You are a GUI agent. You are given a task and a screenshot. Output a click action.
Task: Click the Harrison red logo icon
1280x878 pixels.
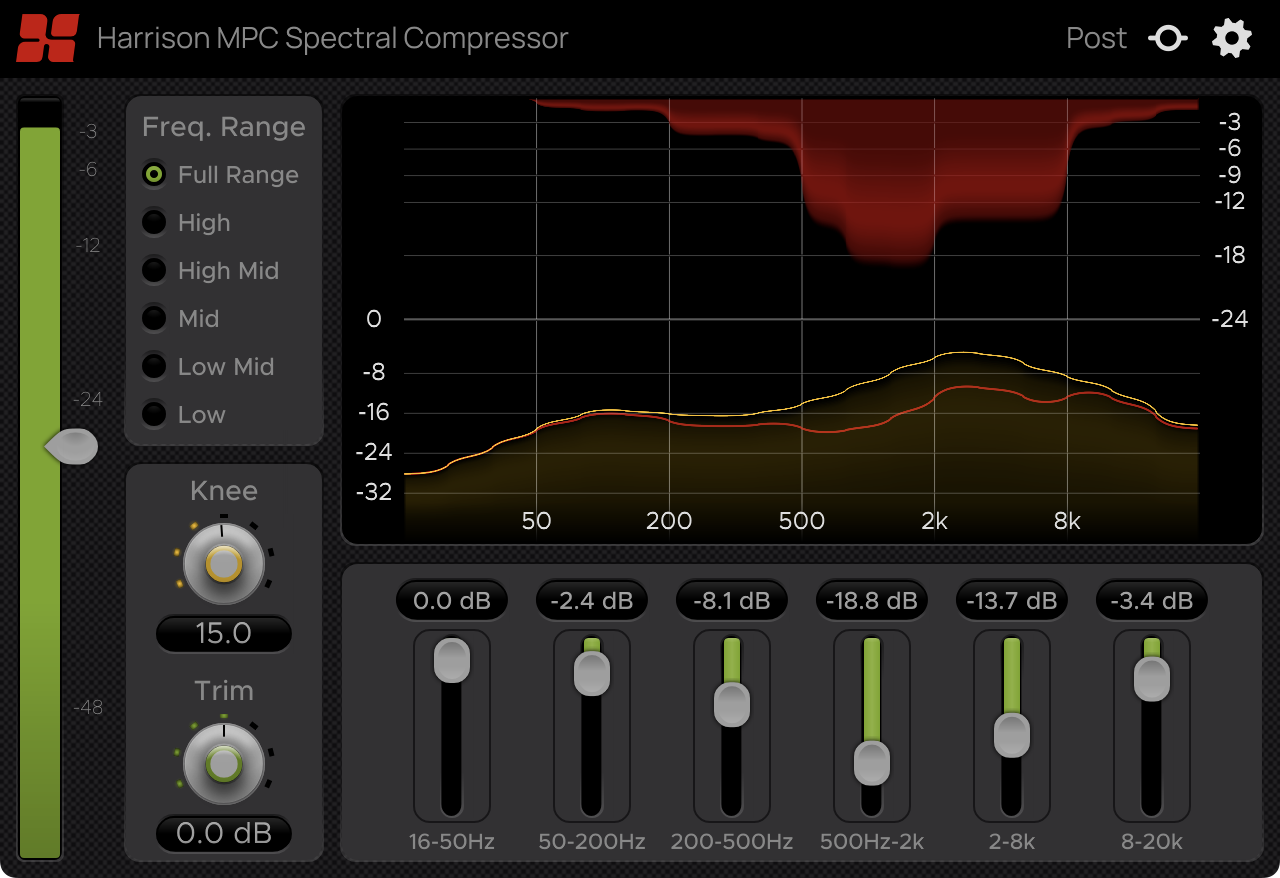tap(47, 38)
